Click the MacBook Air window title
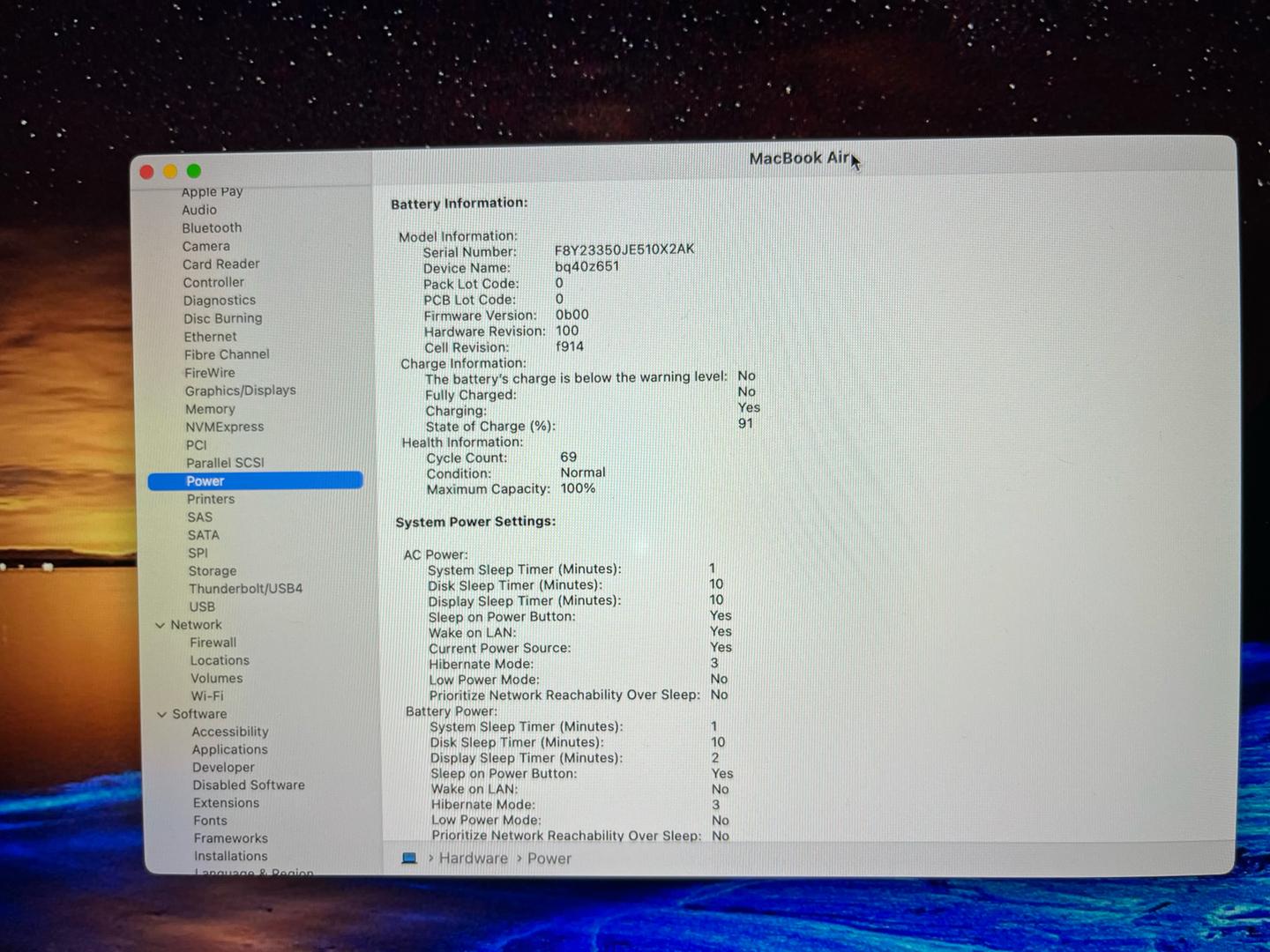 799,159
